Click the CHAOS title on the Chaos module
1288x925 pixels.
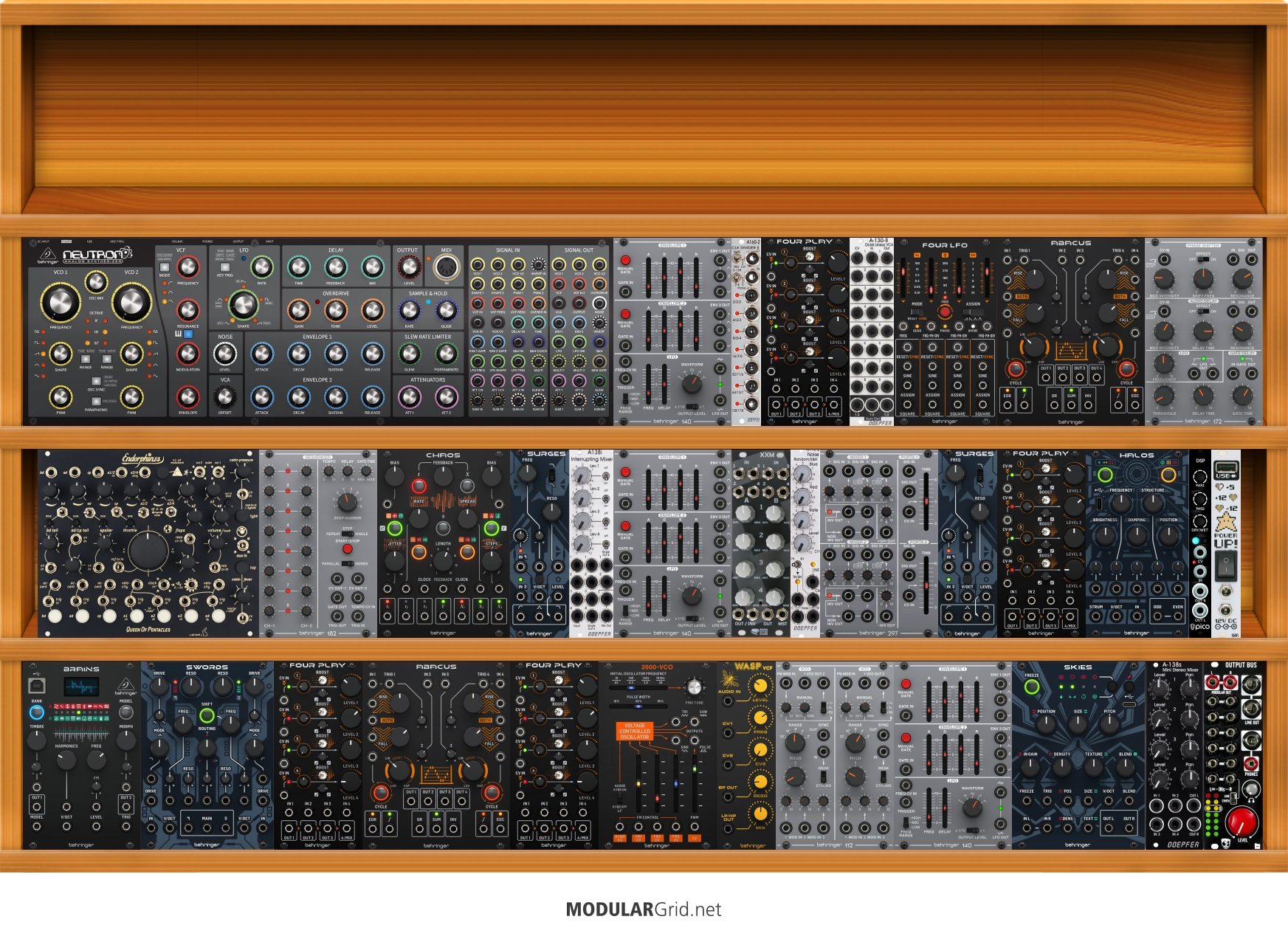tap(443, 455)
